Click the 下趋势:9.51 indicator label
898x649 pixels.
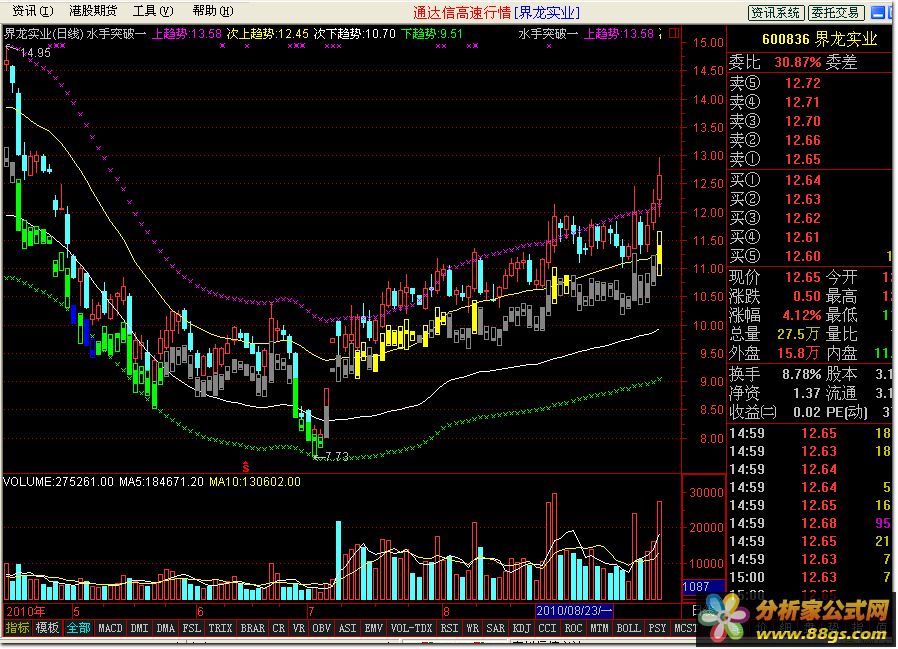(x=431, y=34)
